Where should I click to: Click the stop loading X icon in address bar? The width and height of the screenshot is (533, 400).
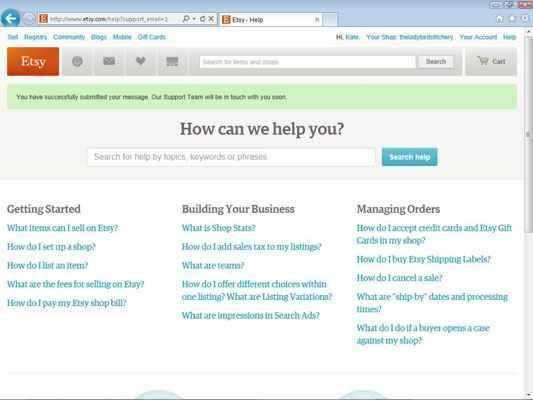[211, 19]
